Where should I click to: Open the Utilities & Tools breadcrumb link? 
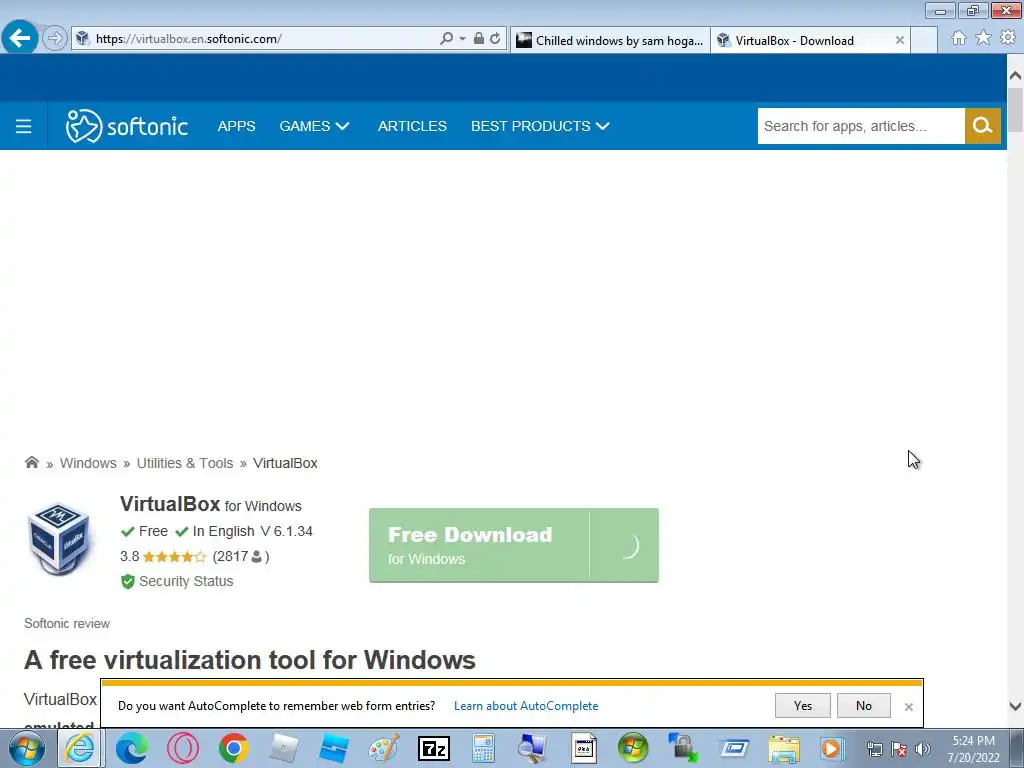pyautogui.click(x=185, y=463)
